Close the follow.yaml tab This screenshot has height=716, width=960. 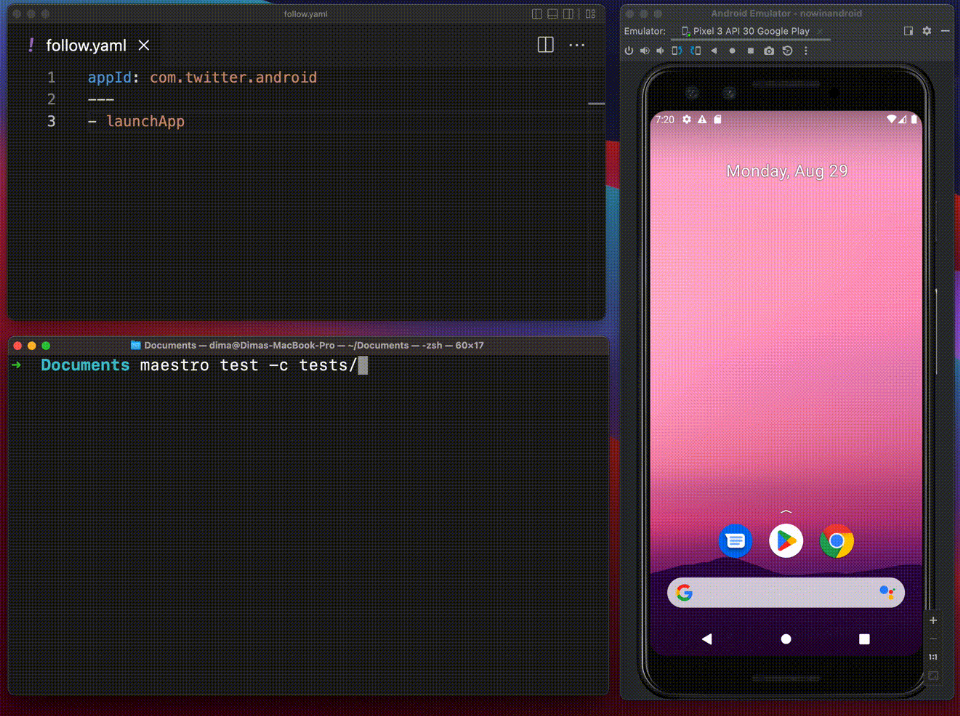[x=144, y=45]
